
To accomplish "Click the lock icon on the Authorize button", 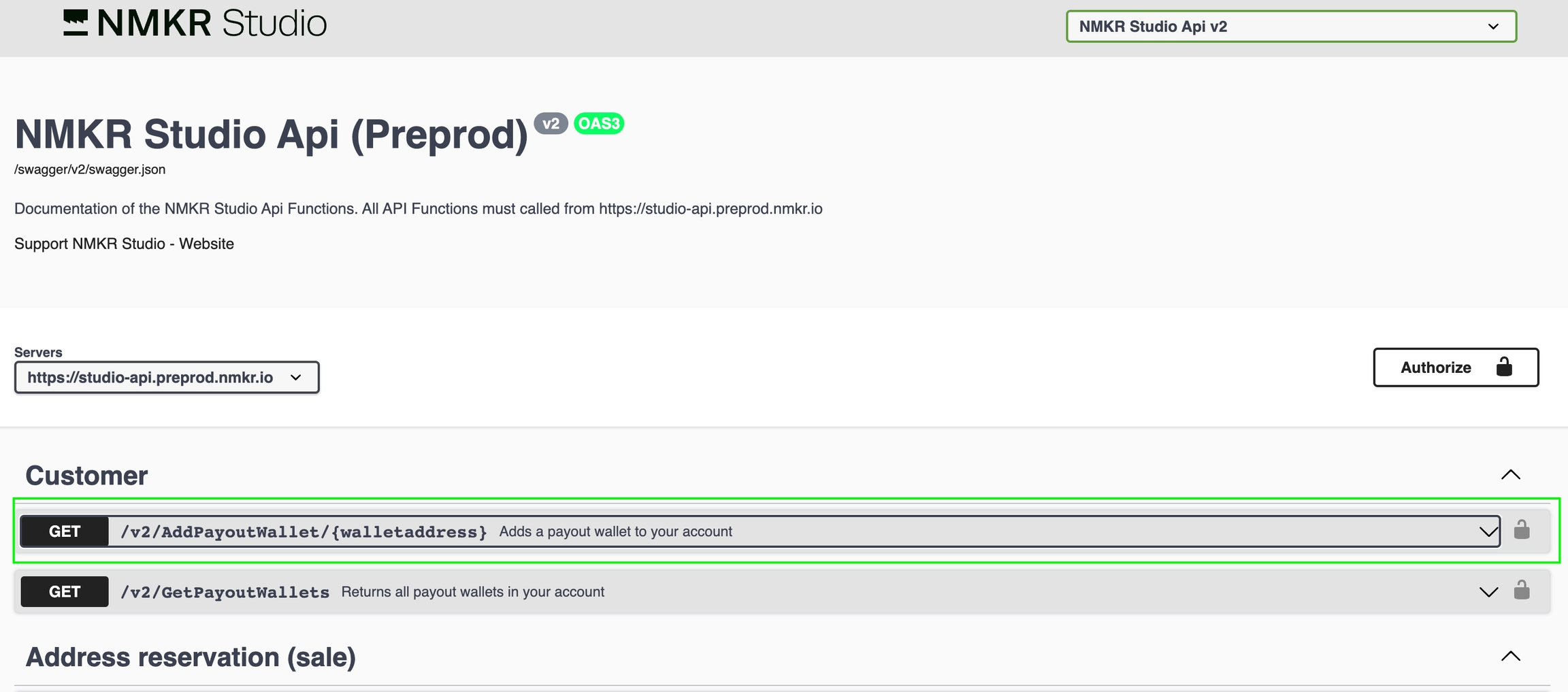I will [1504, 367].
